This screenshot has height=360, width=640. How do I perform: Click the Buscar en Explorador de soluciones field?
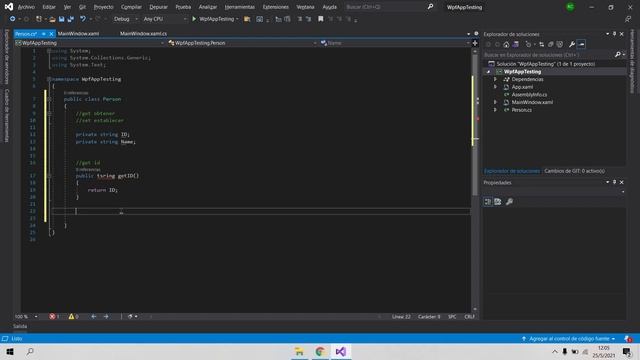(549, 55)
